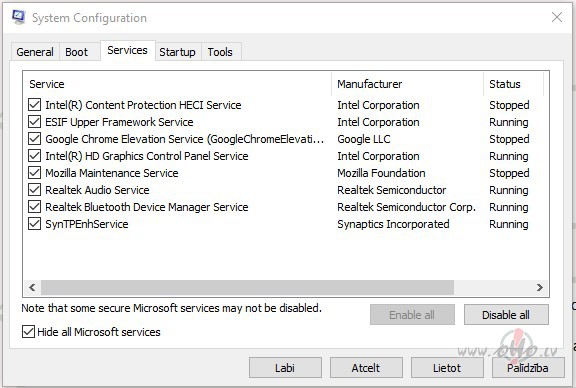The height and width of the screenshot is (388, 576).
Task: Toggle Google Chrome Elevation Service checkbox
Action: pyautogui.click(x=35, y=139)
